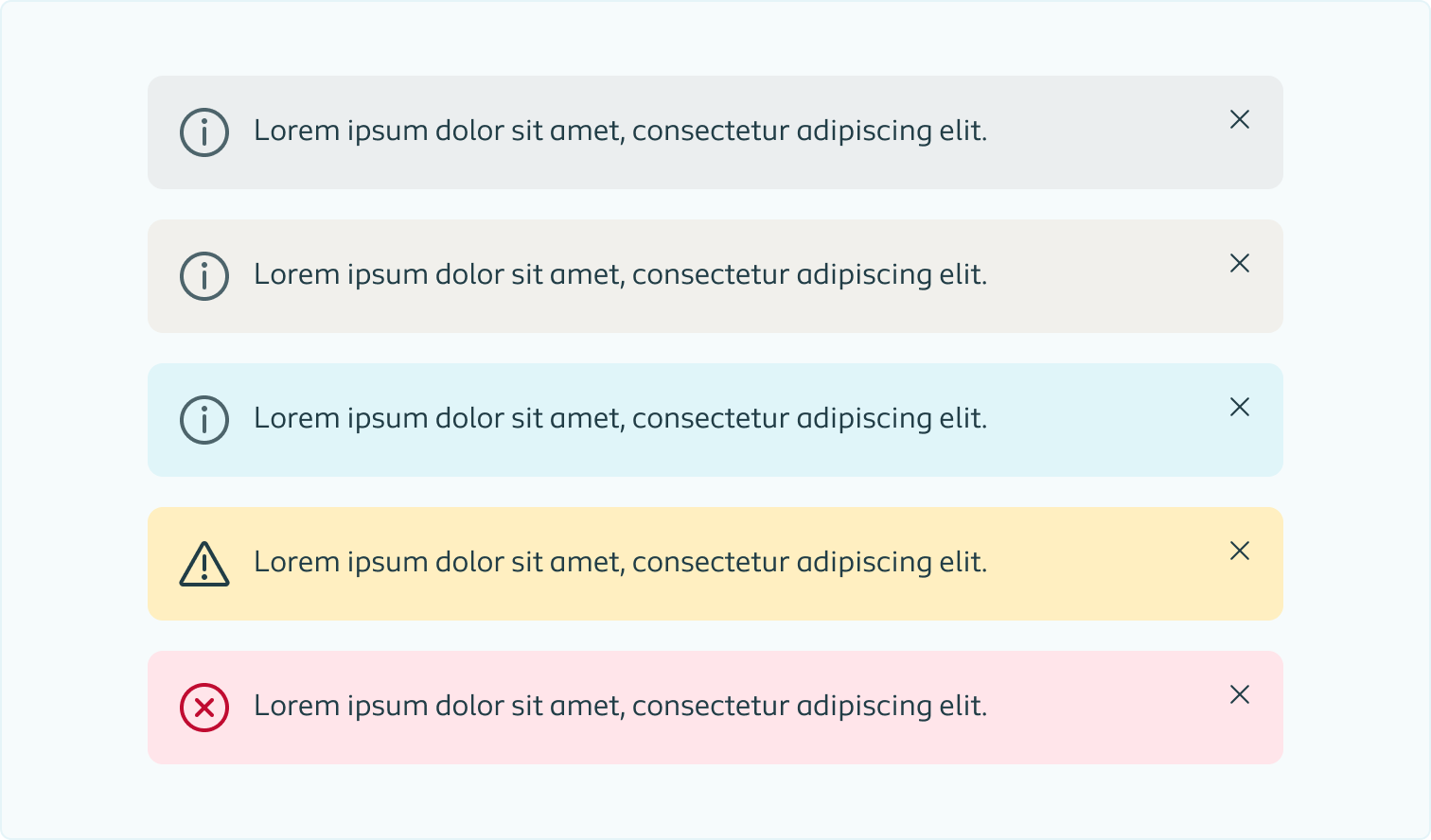Screen dimensions: 1431x840
Task: Click the Lorem ipsum text in the red alert
Action: [621, 706]
